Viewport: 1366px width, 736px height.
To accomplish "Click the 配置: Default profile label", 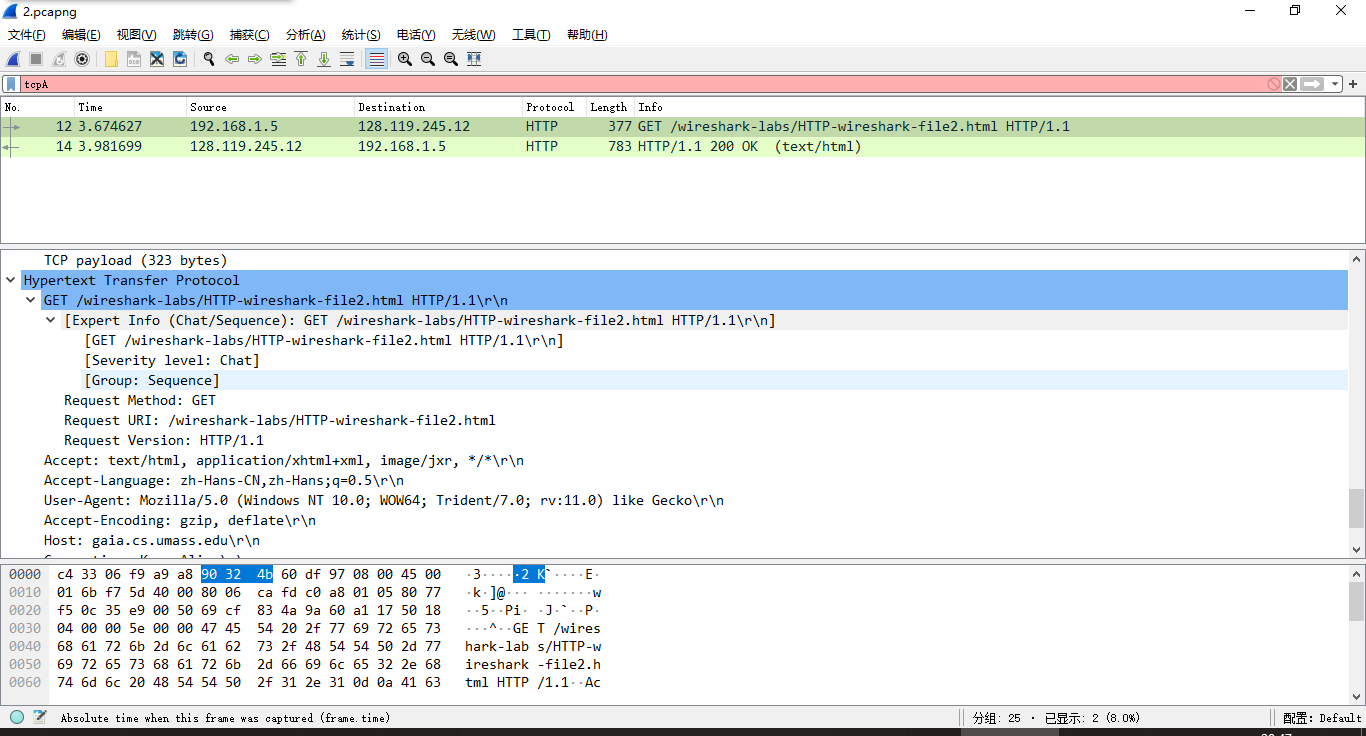I will pos(1321,717).
